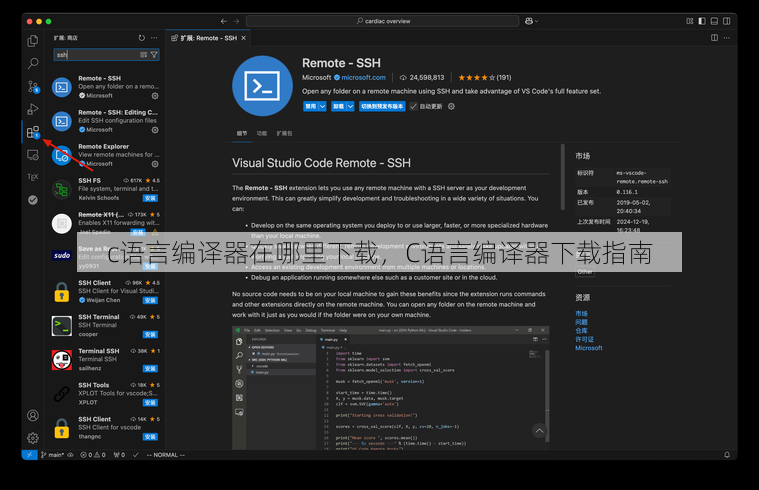
Task: Install the SSH FS extension
Action: click(151, 198)
